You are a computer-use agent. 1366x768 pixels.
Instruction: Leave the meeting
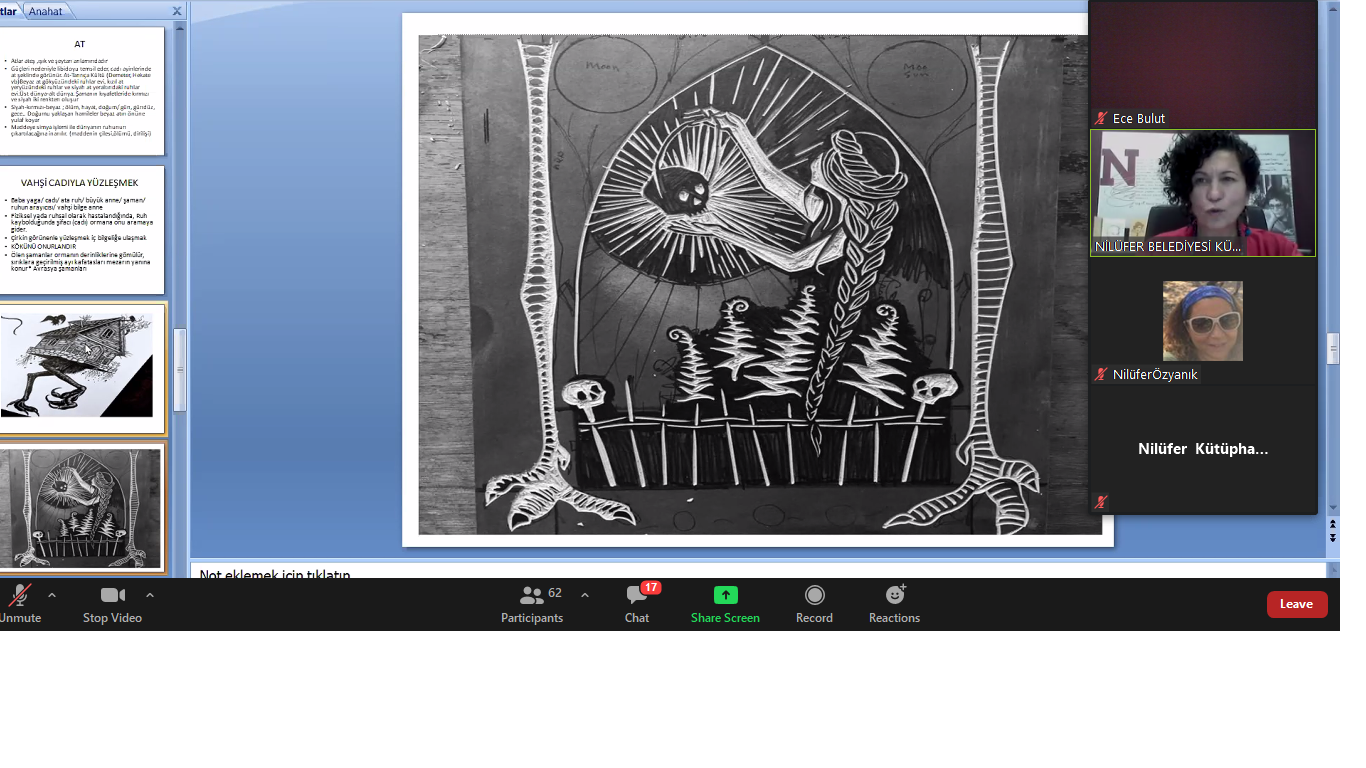pos(1297,604)
